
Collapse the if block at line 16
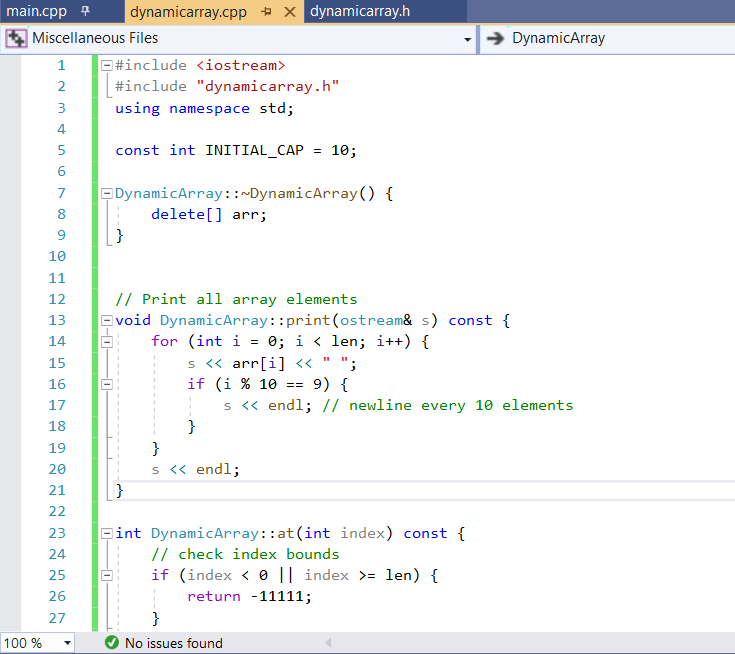(107, 384)
